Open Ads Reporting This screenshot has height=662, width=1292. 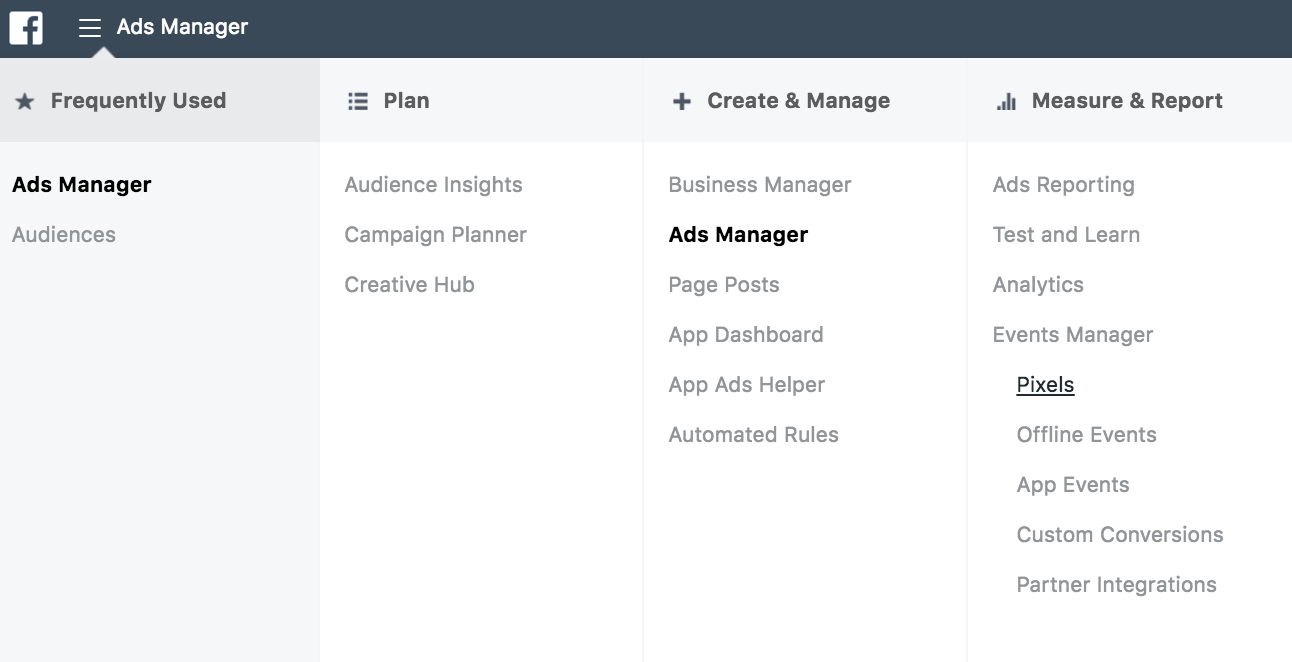[1063, 185]
